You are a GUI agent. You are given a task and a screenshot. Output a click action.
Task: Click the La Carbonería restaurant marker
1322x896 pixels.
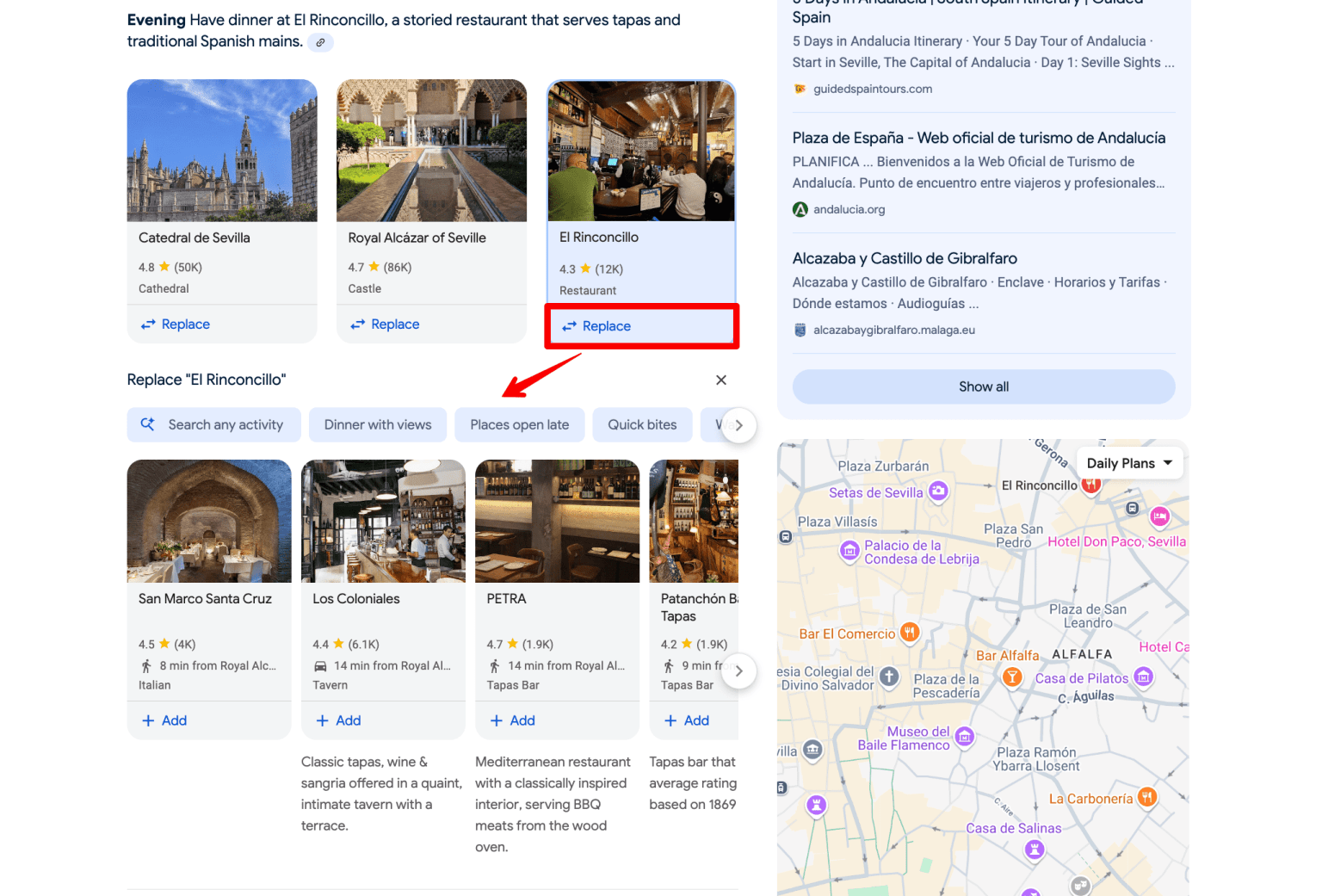[1146, 798]
